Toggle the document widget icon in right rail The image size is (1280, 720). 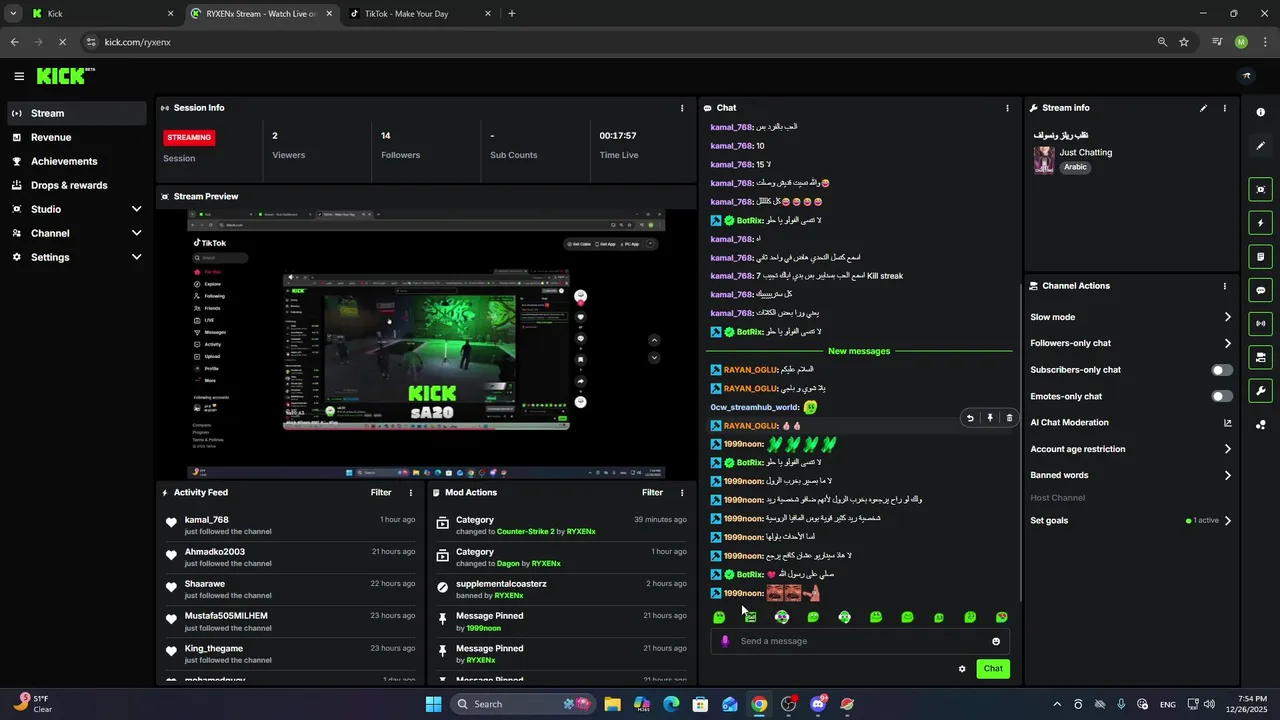[x=1261, y=257]
